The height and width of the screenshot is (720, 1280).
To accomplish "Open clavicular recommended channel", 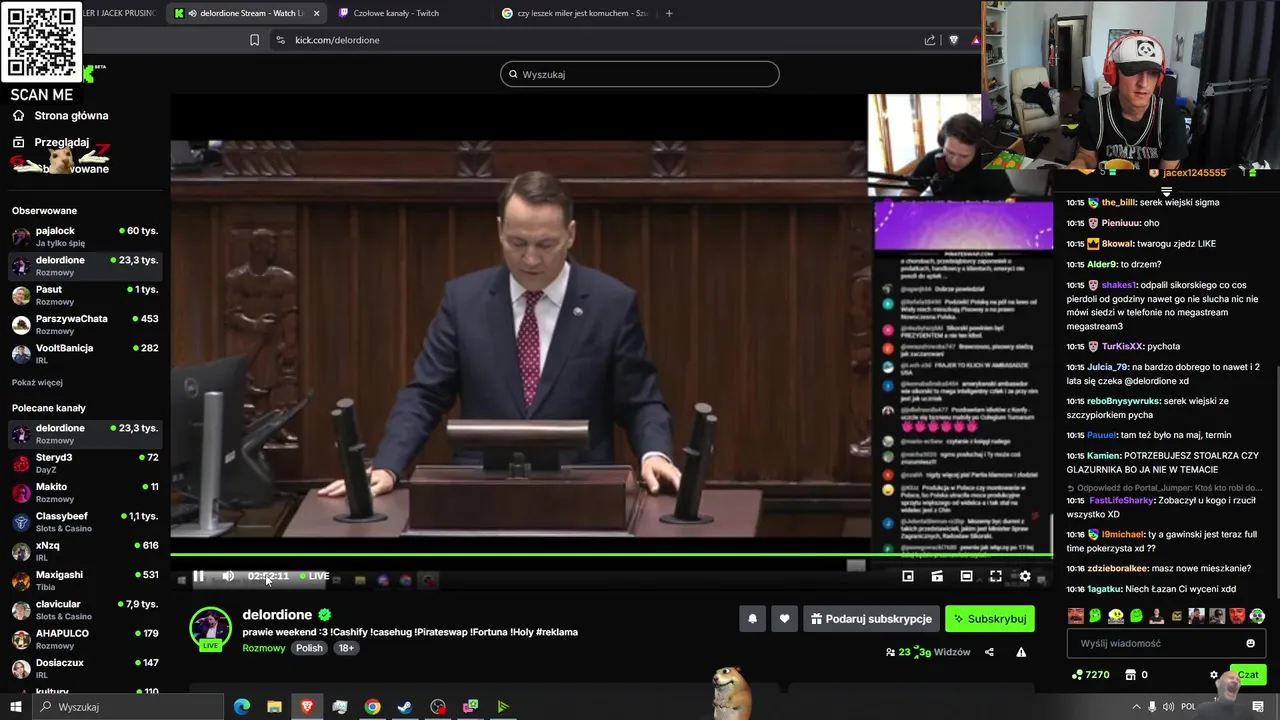I will [x=85, y=609].
